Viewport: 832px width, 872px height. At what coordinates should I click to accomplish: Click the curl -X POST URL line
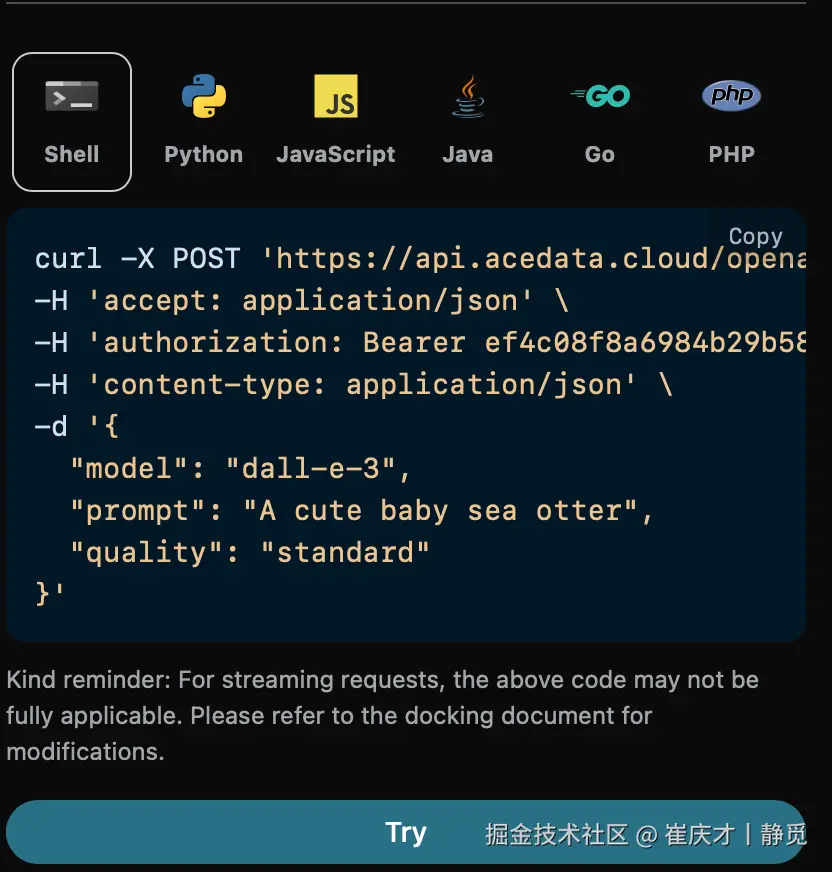(420, 259)
